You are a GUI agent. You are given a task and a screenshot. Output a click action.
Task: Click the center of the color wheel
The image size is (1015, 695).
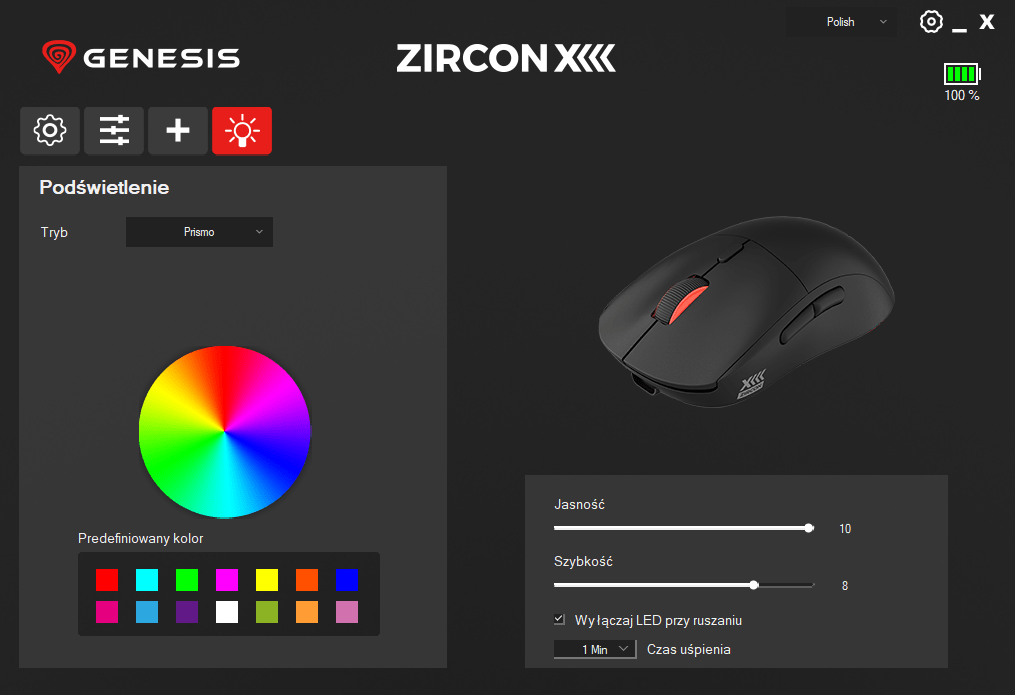225,432
